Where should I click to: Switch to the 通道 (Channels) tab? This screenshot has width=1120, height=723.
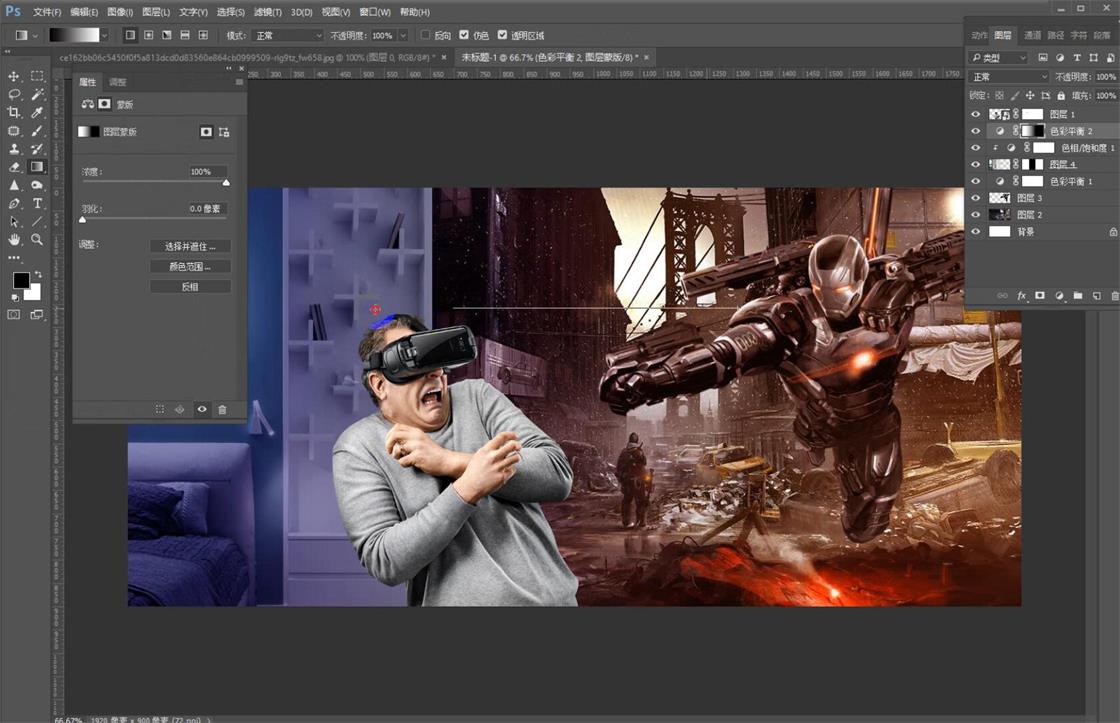pos(1032,35)
